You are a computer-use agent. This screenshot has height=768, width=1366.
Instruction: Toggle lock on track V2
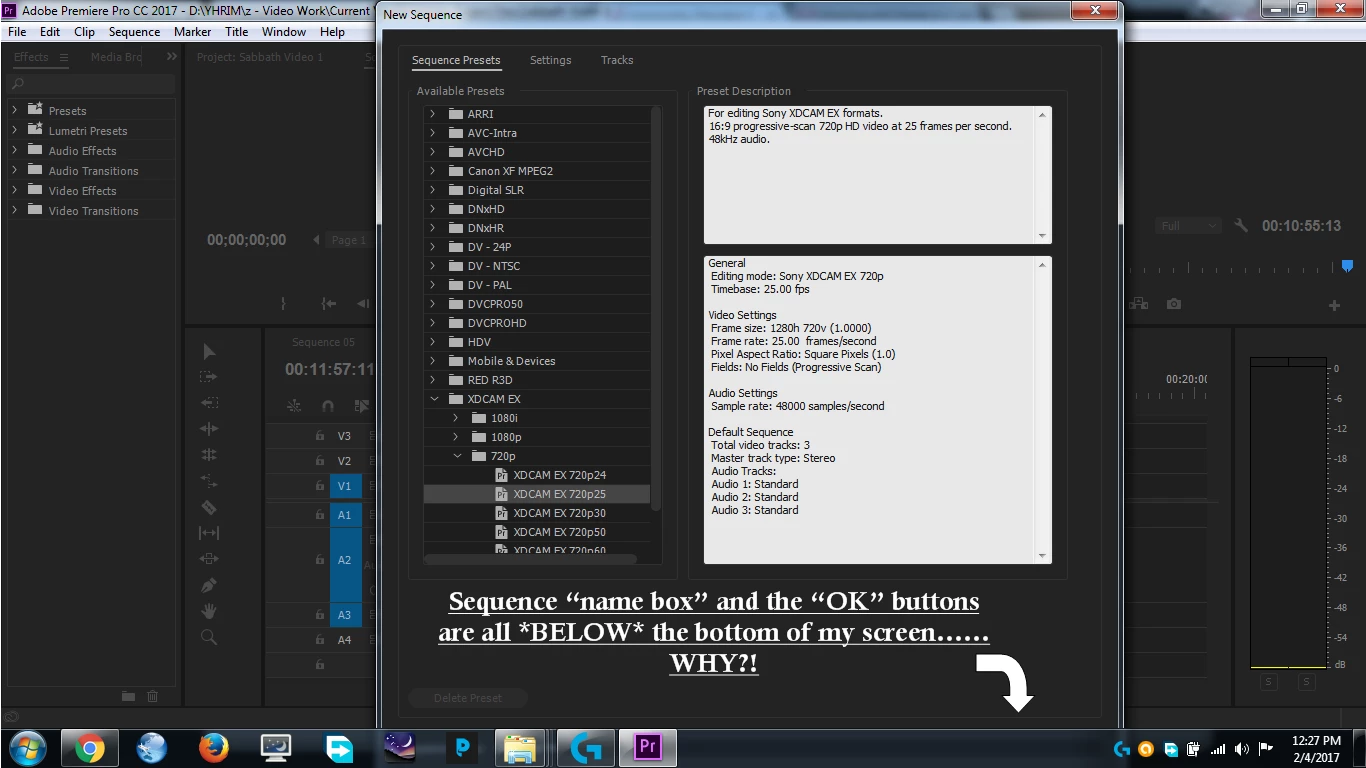[x=320, y=461]
